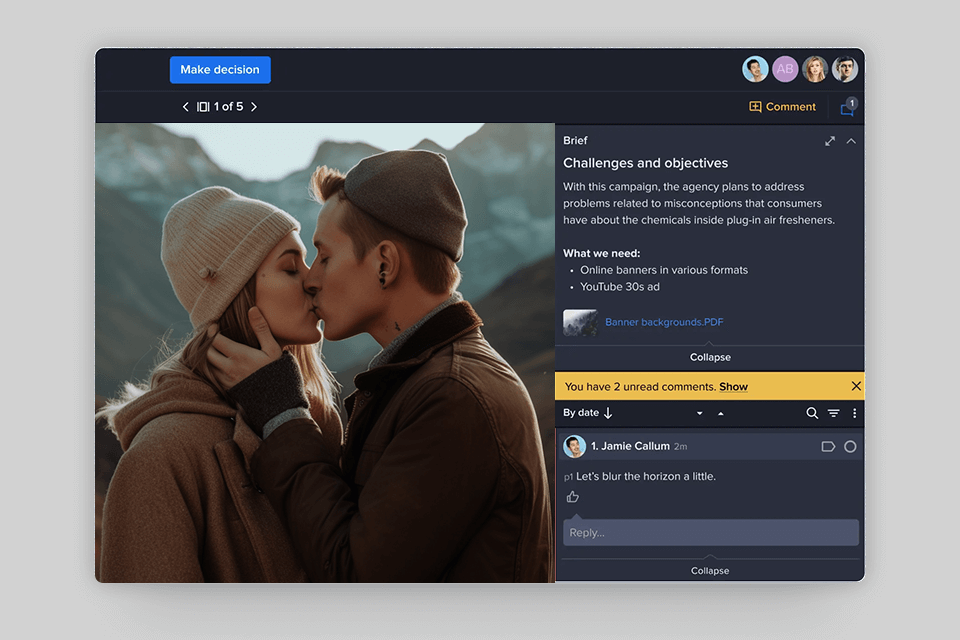This screenshot has width=960, height=640.
Task: Go to previous page arrow
Action: pos(186,107)
